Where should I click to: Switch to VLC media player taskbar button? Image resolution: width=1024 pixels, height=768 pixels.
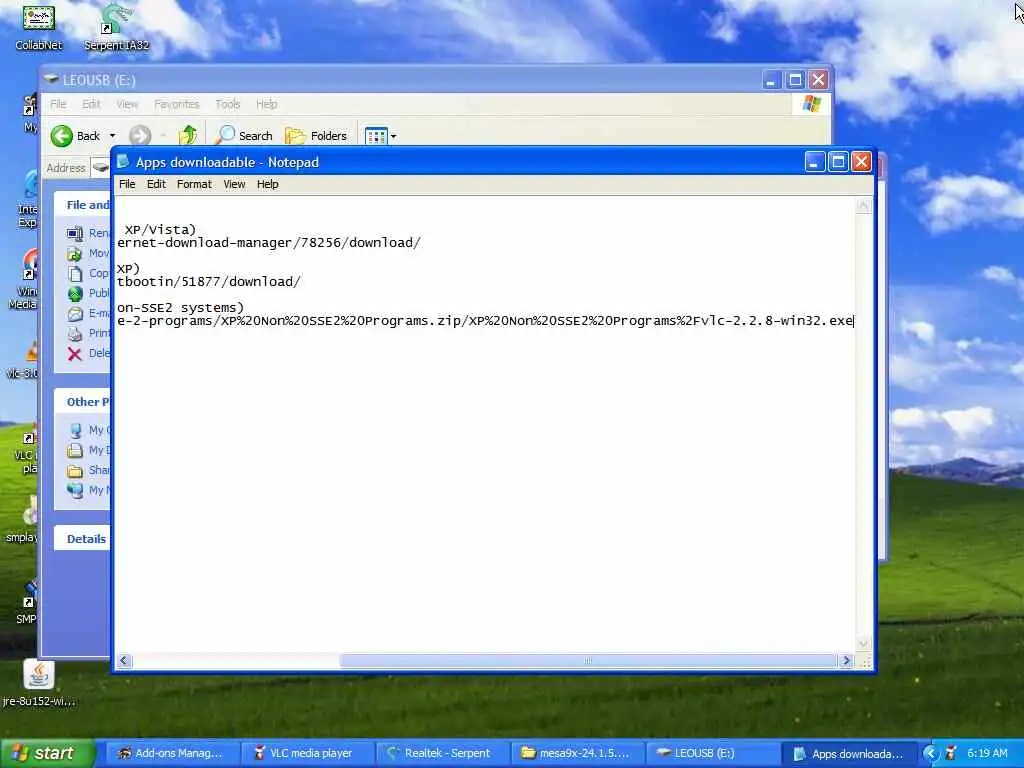click(307, 753)
